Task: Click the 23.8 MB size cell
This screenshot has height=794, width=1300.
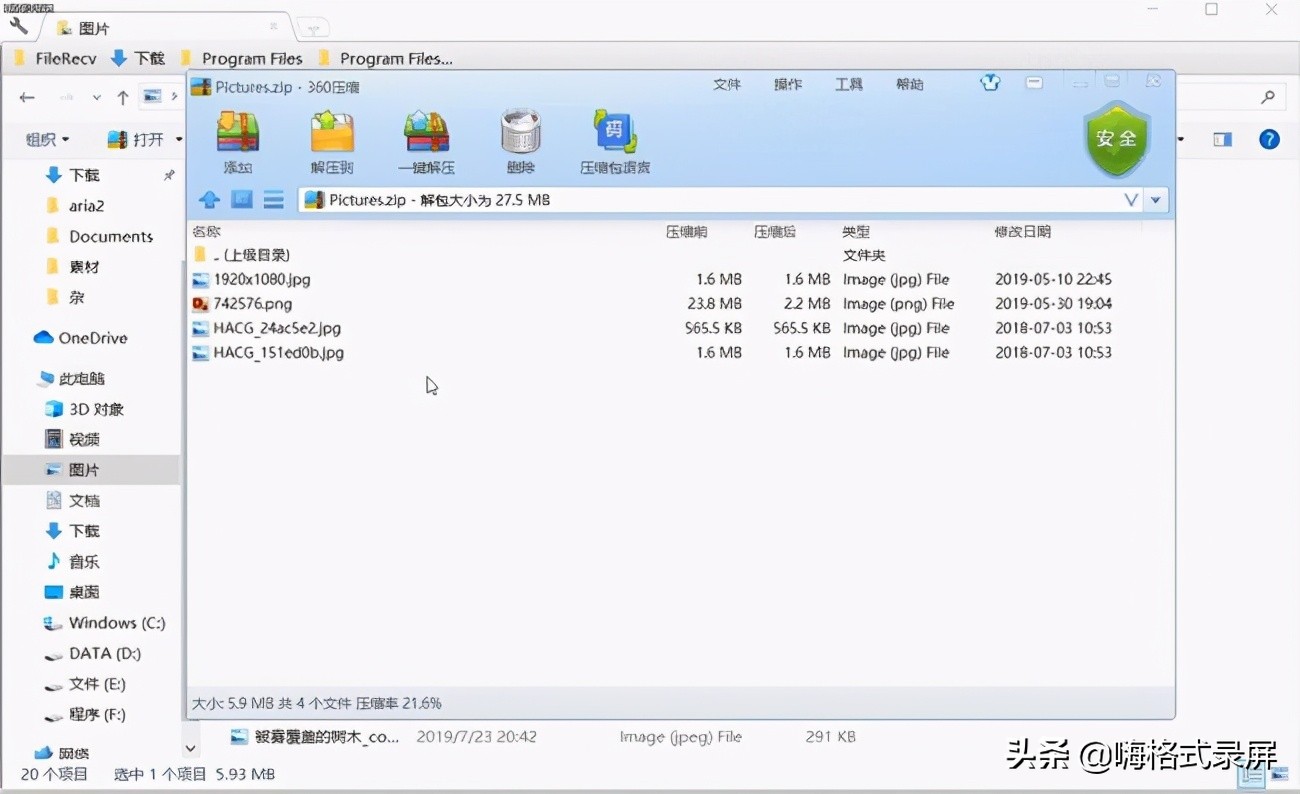Action: (715, 304)
